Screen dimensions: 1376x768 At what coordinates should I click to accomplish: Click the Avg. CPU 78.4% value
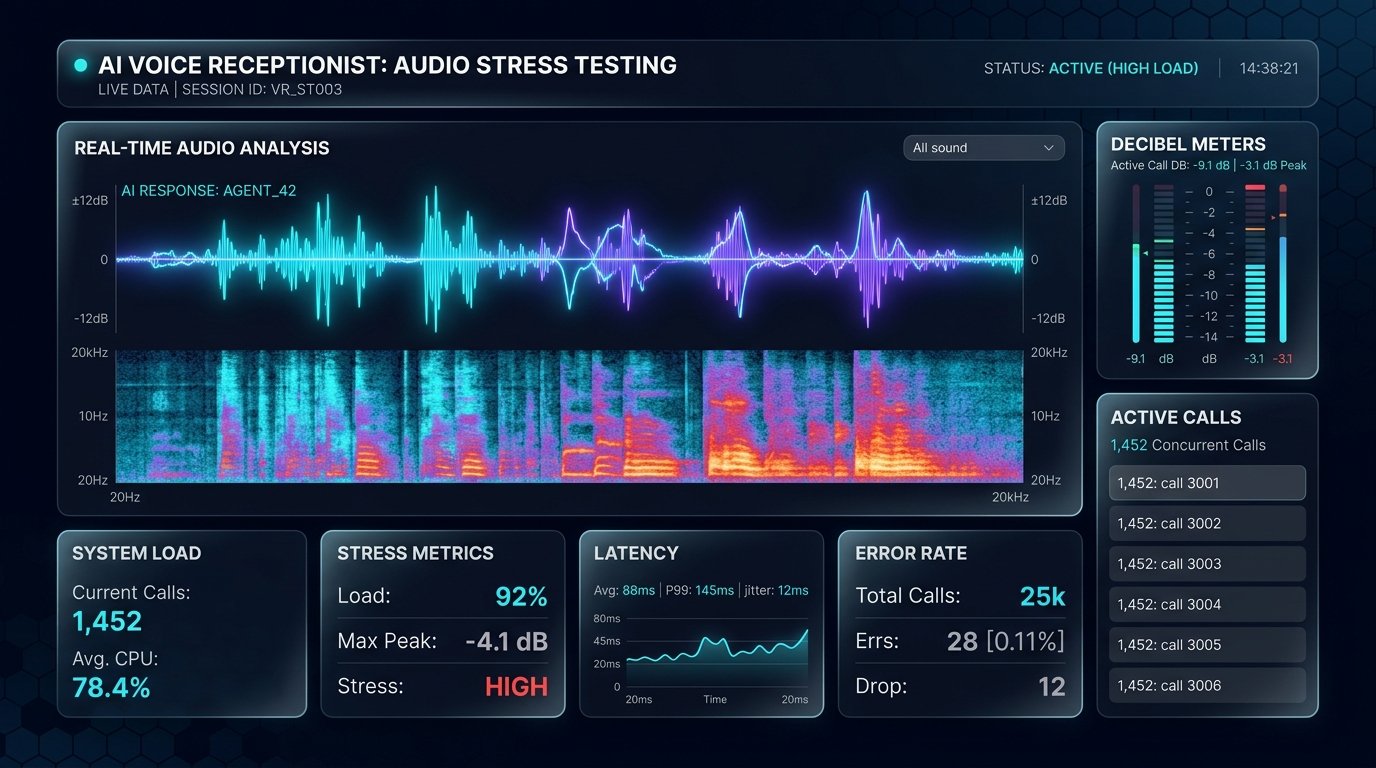111,688
